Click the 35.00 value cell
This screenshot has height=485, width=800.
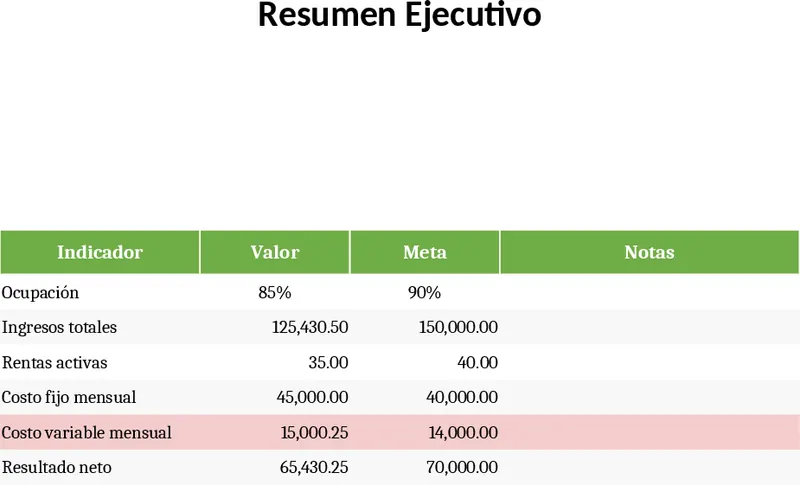(x=328, y=362)
